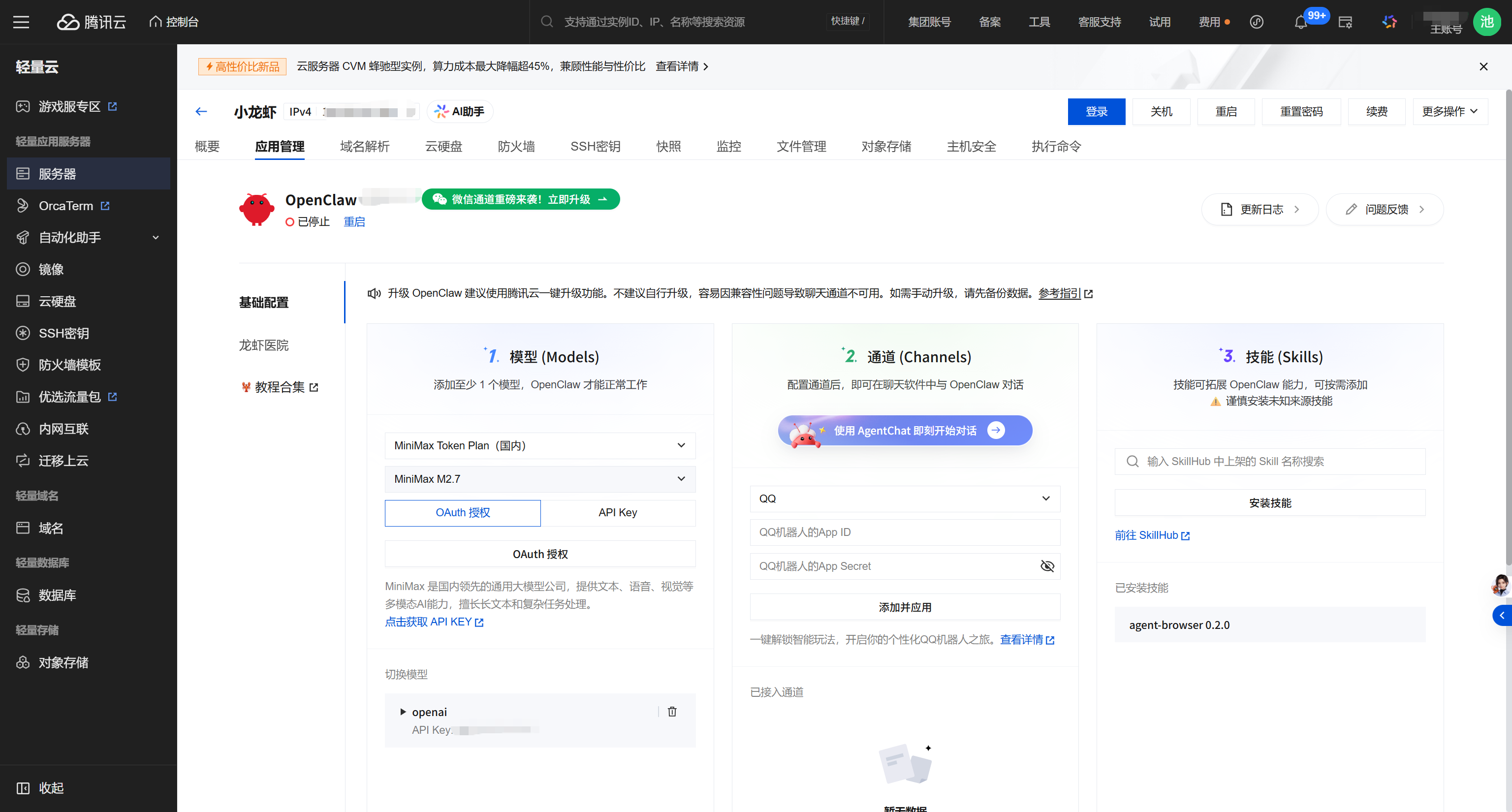Click the 安装技能 button
1512x812 pixels.
click(x=1269, y=503)
